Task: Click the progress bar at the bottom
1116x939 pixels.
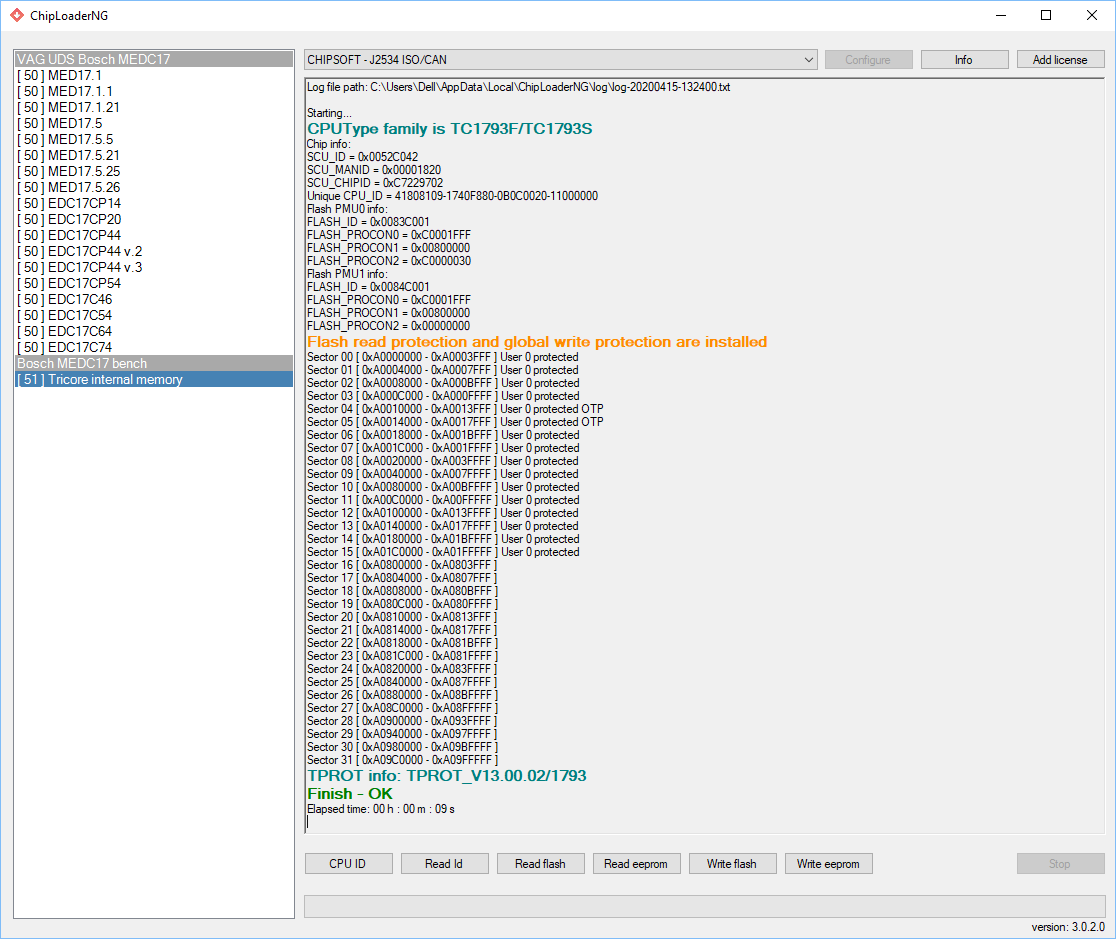Action: point(704,905)
